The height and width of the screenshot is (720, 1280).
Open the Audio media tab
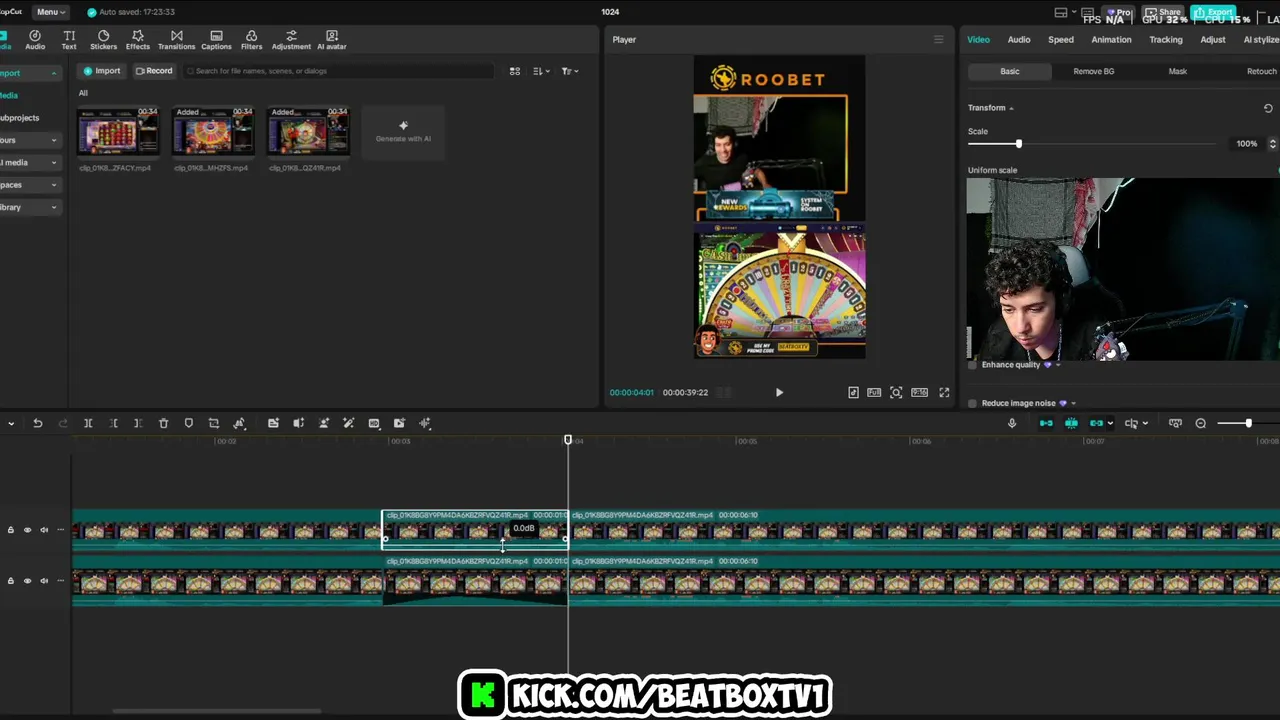(x=35, y=40)
